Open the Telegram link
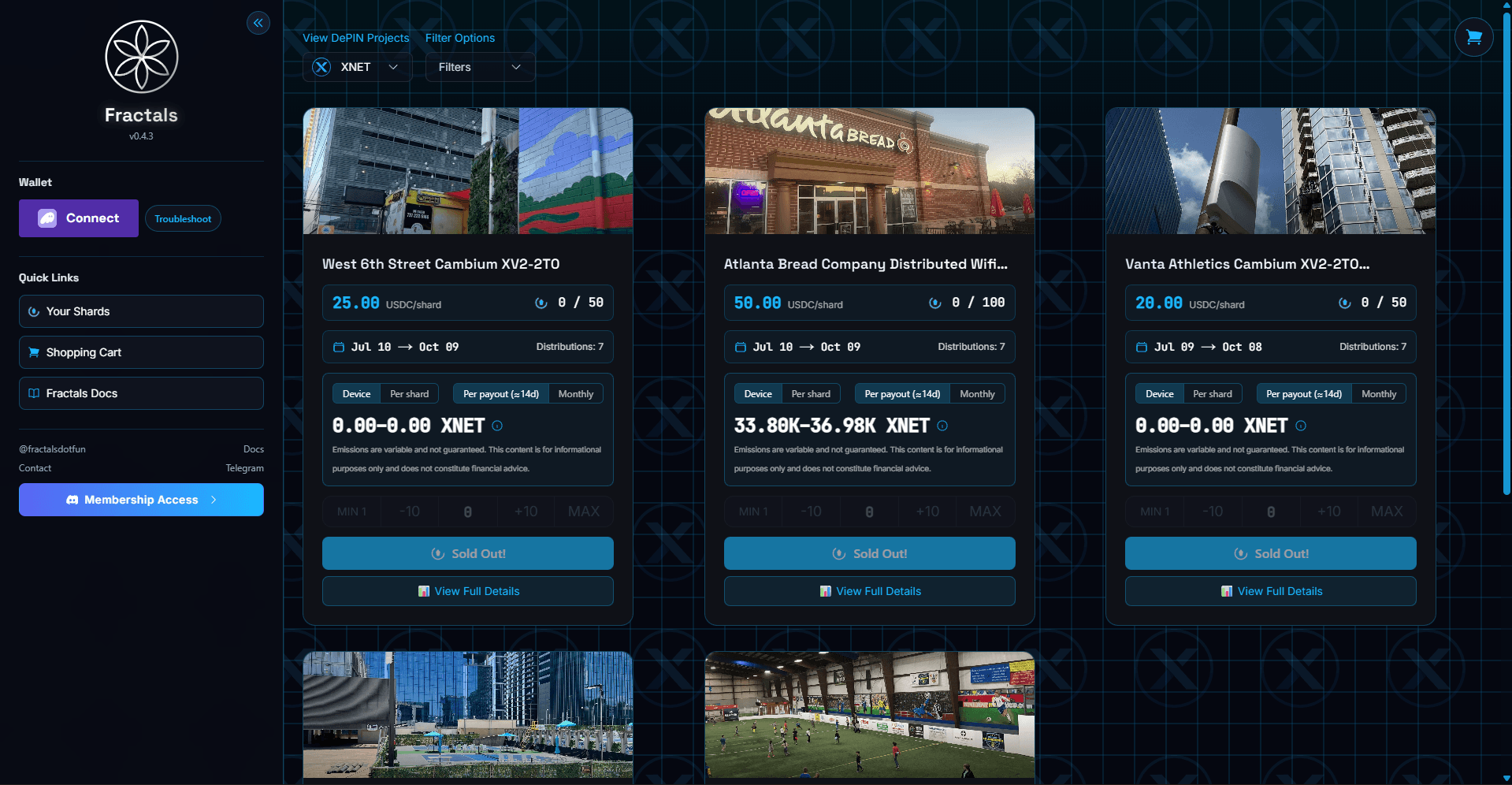The image size is (1512, 785). click(244, 468)
